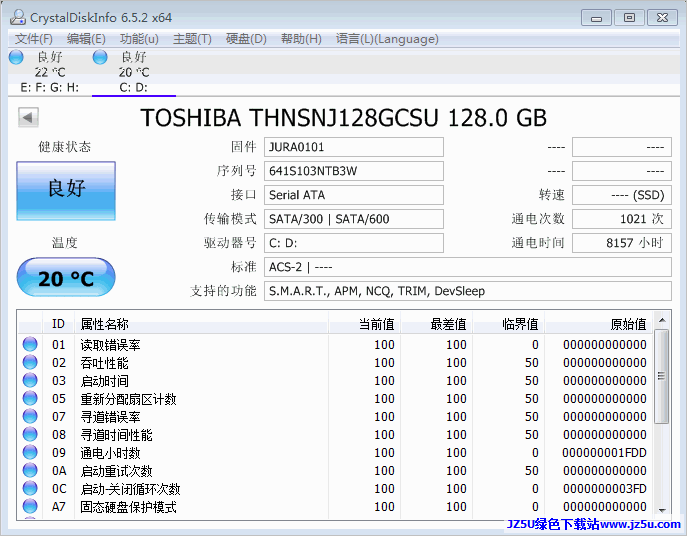Click the supported features field S.M.A.R.T., APM
The height and width of the screenshot is (536, 687).
coord(467,291)
